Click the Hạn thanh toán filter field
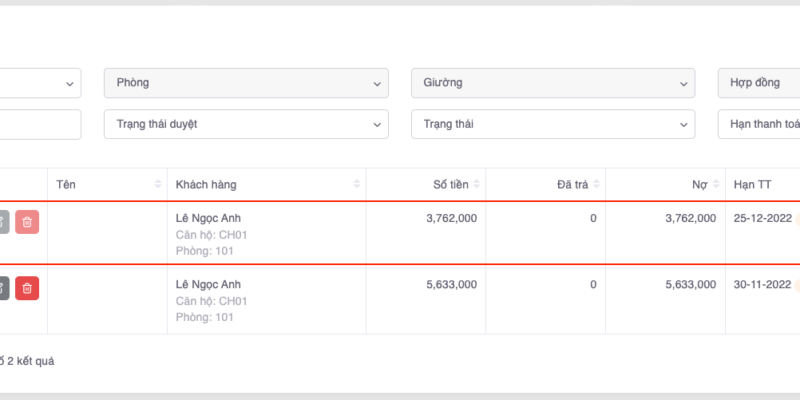 point(759,125)
